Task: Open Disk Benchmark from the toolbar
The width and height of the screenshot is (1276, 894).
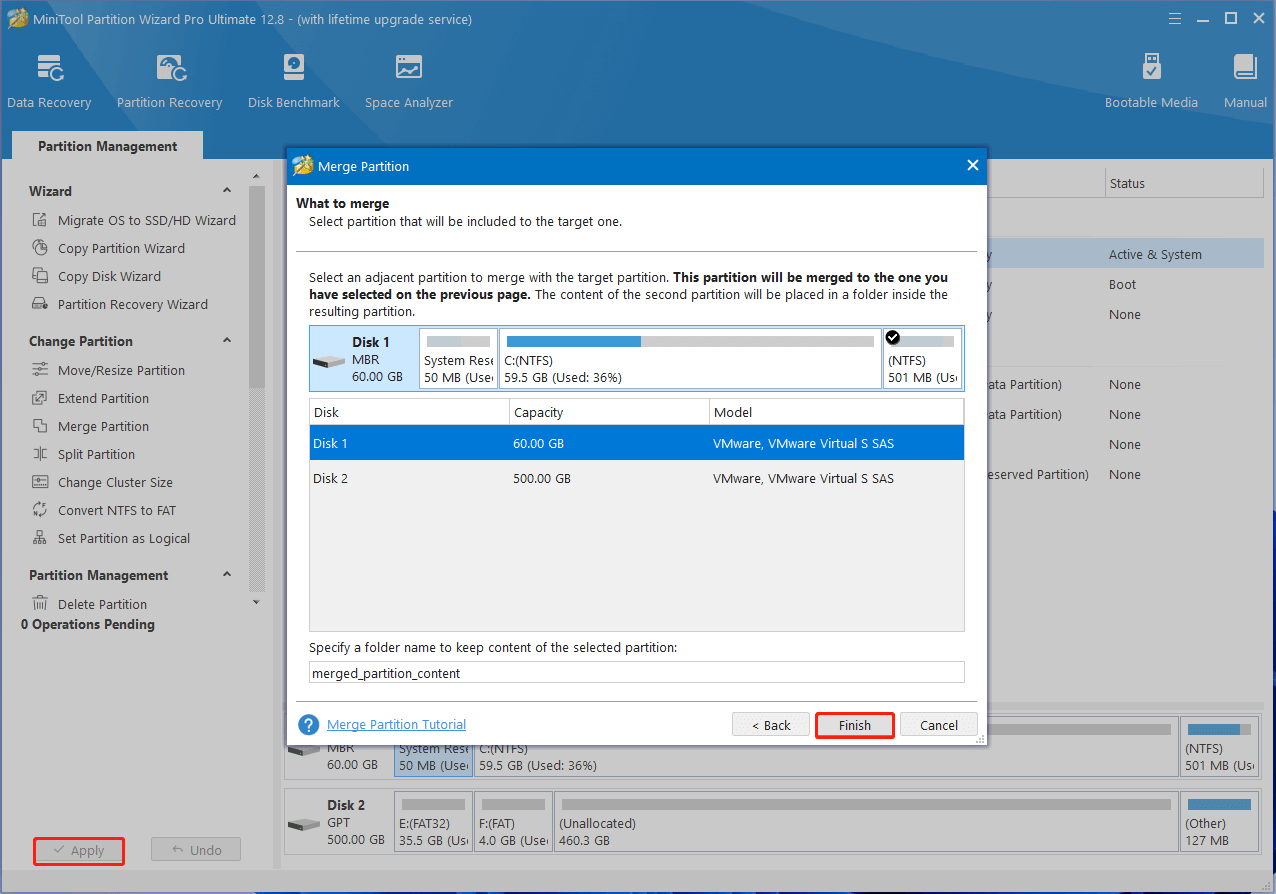Action: (293, 81)
